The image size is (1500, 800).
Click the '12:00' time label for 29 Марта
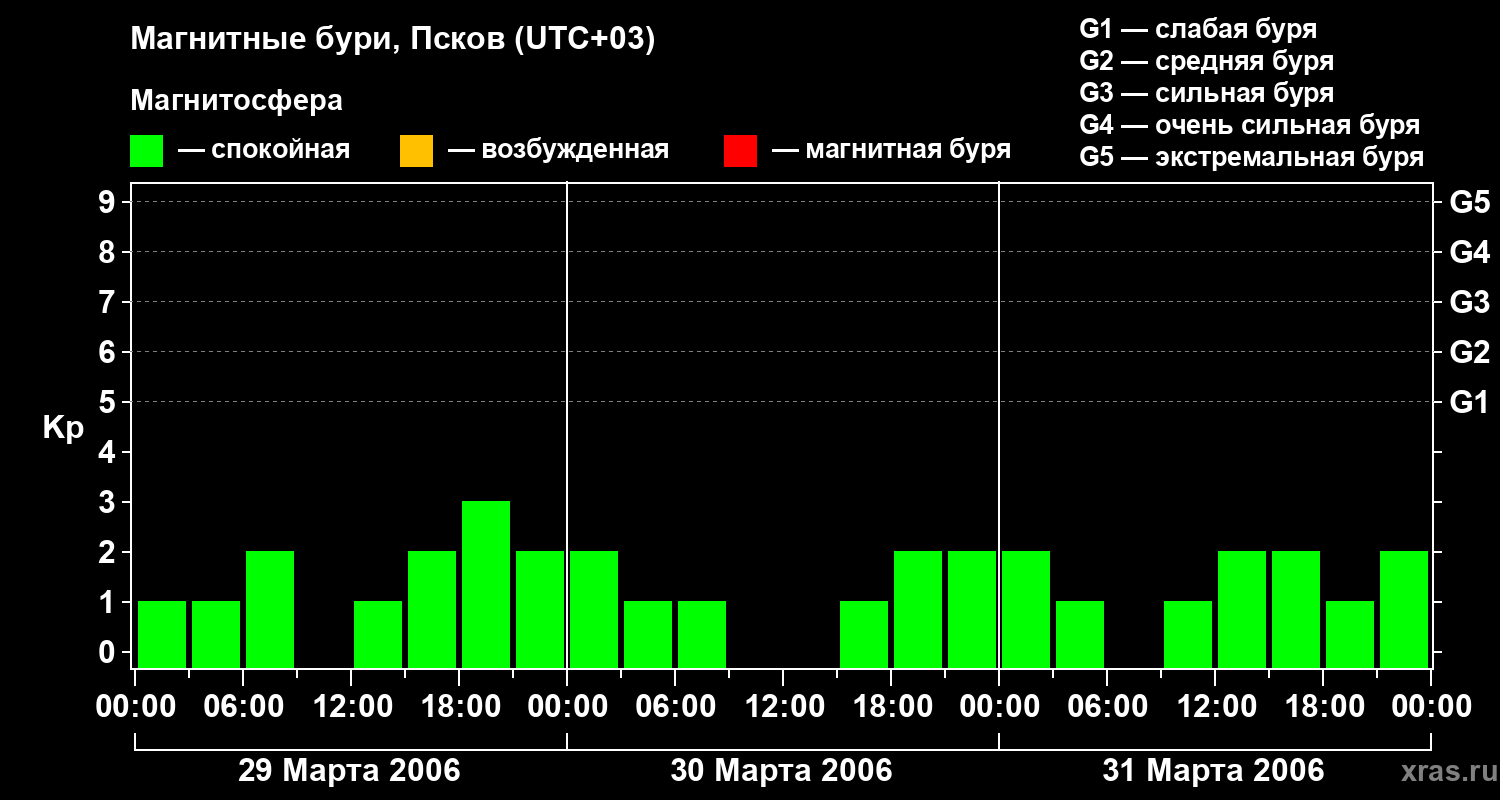point(351,707)
